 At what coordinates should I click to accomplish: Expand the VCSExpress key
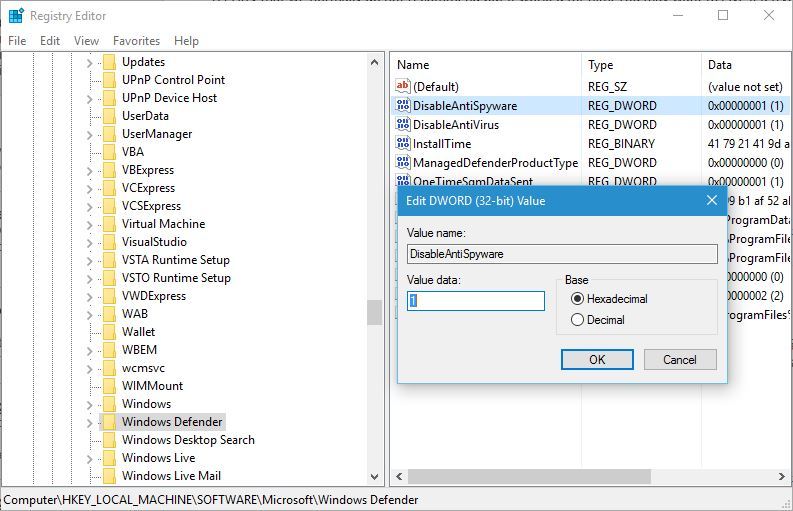(90, 206)
